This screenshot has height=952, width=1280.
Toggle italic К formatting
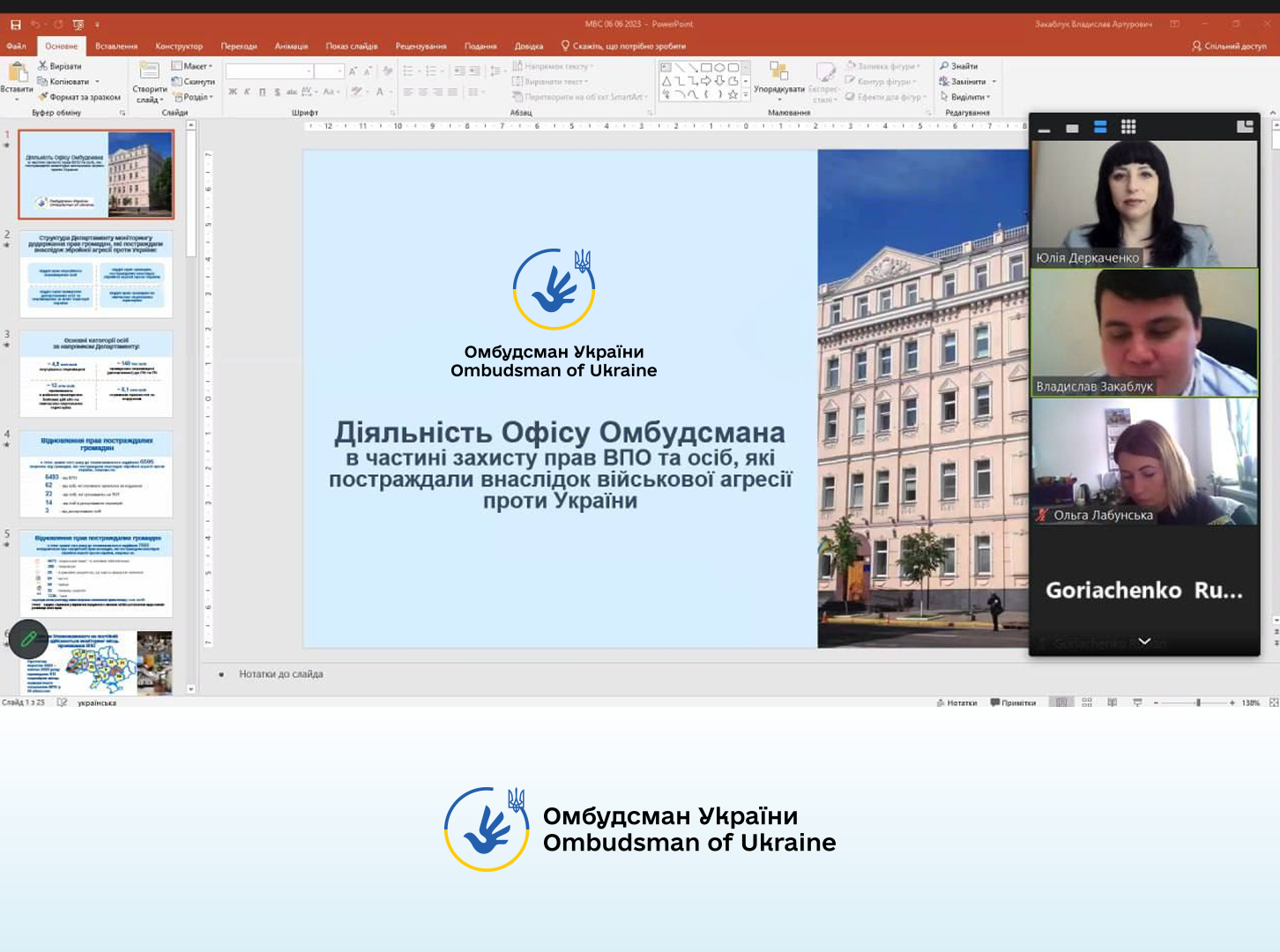click(247, 92)
